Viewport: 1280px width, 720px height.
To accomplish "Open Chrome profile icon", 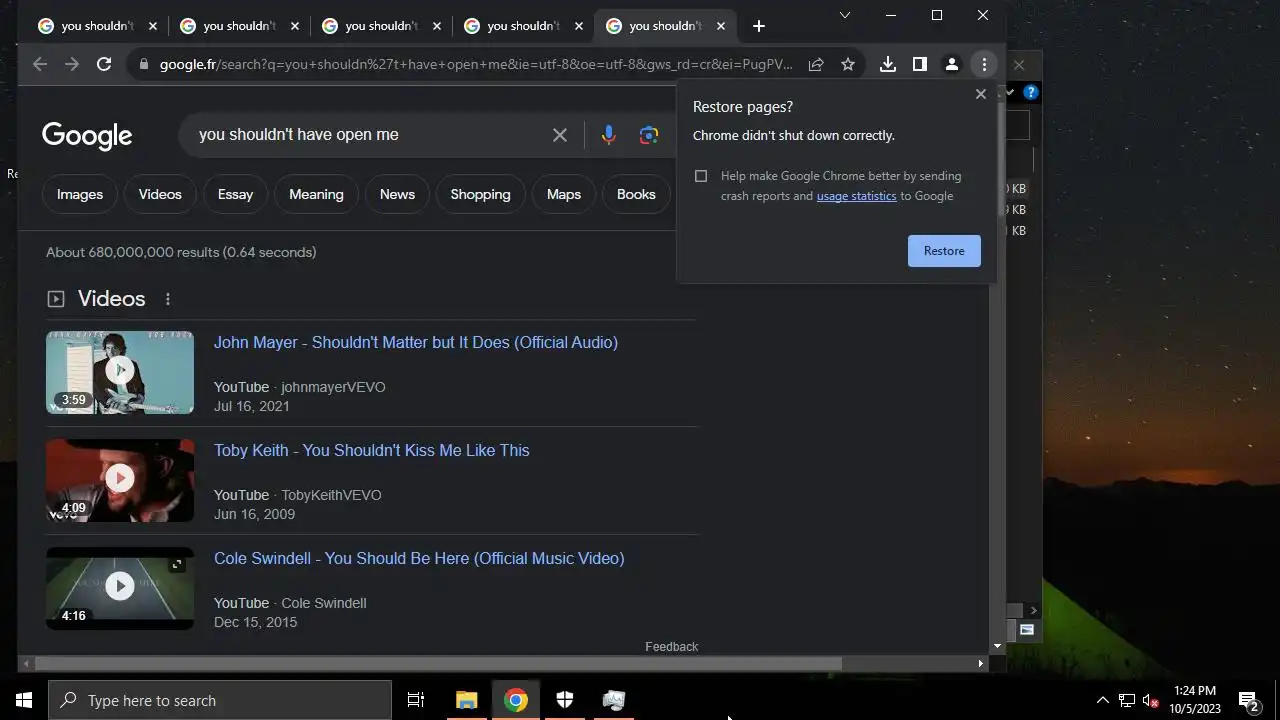I will [952, 64].
